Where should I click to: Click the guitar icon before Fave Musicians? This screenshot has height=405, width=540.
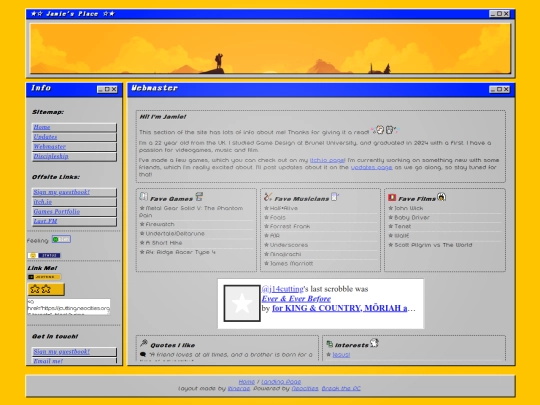coord(268,197)
